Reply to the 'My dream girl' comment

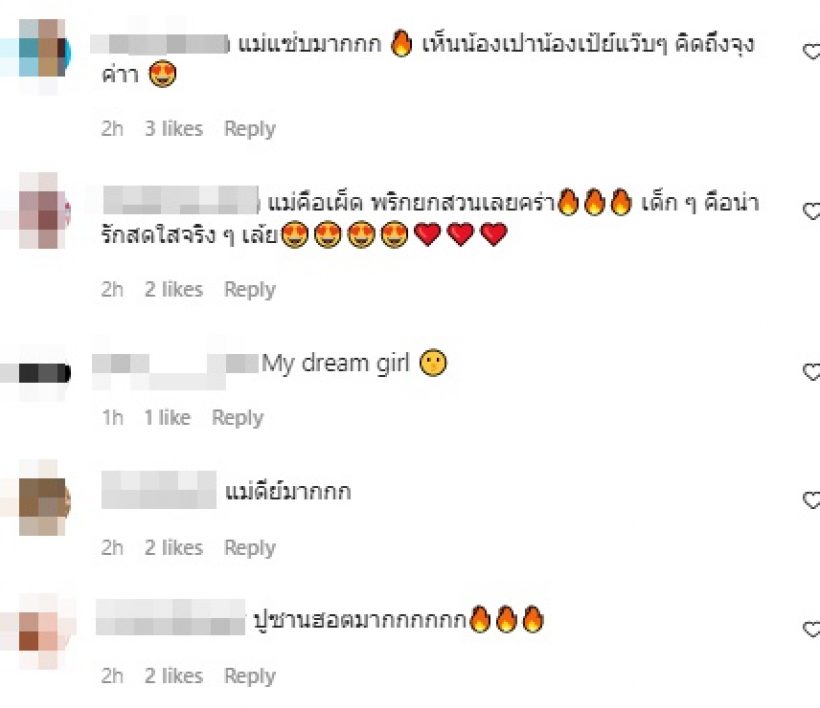coord(237,418)
